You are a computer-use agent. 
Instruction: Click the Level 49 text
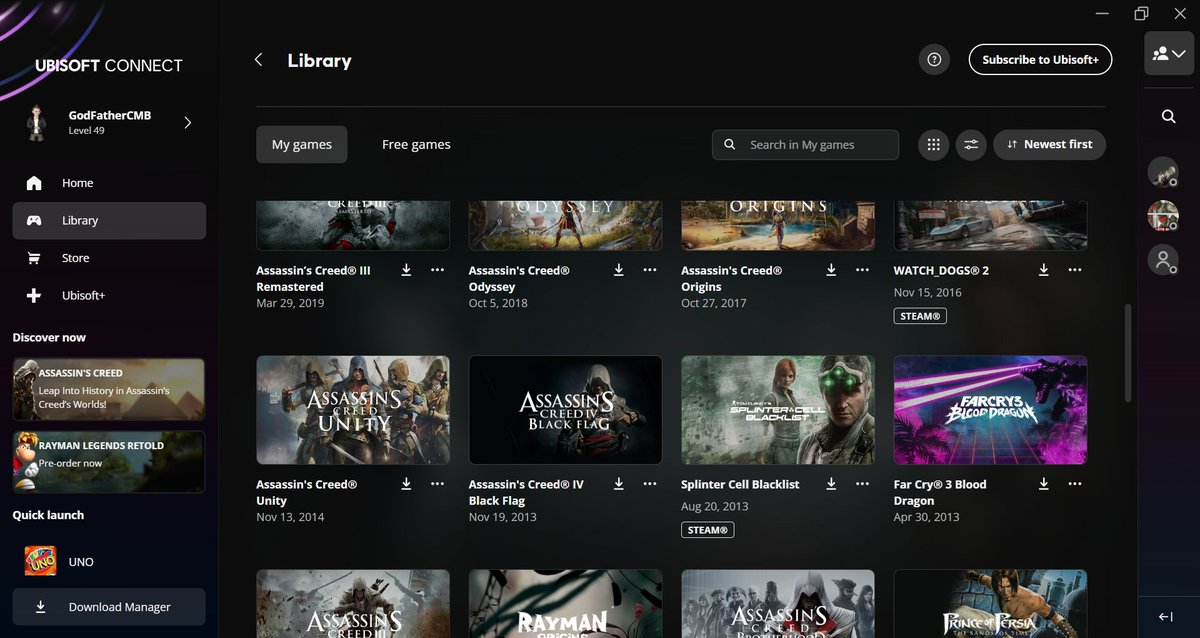[x=87, y=131]
